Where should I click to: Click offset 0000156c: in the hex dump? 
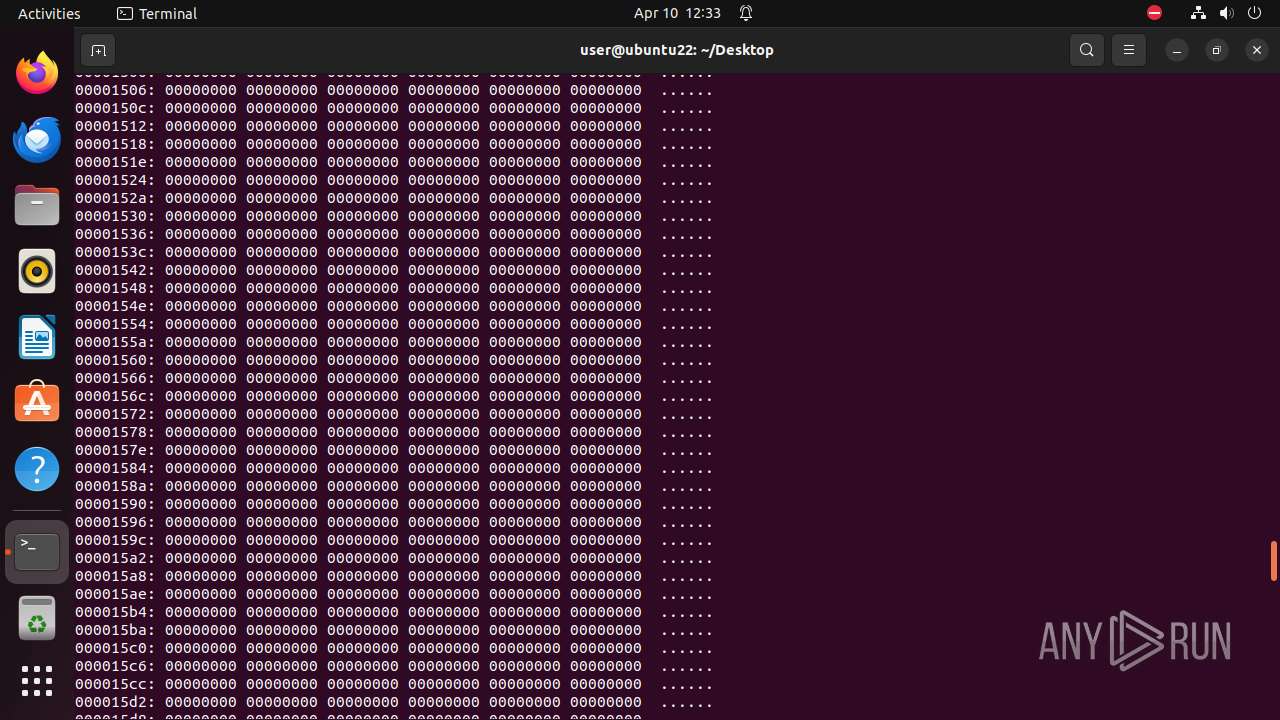coord(115,396)
